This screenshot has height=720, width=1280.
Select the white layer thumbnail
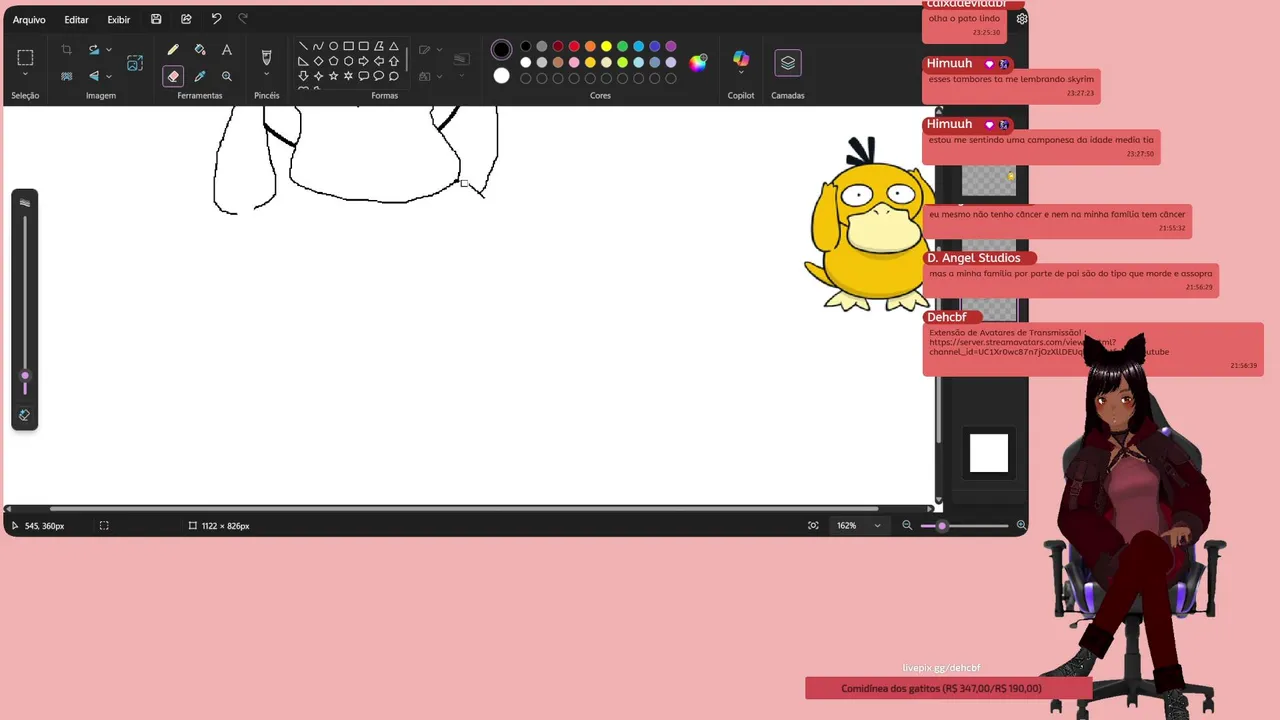point(989,452)
